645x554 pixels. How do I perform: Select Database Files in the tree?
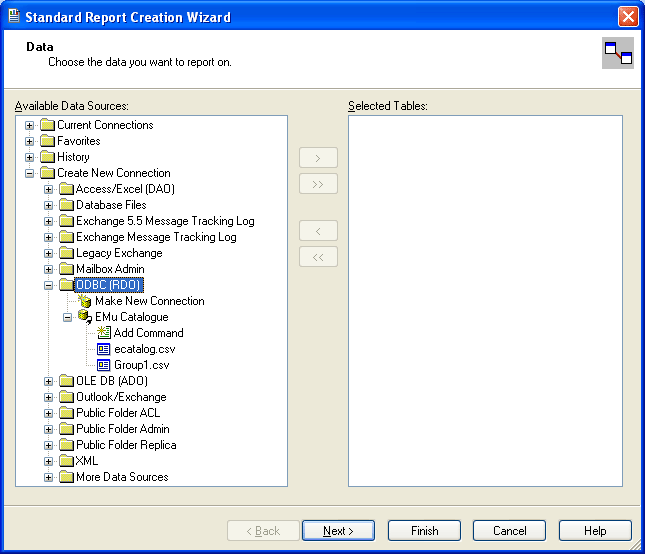tap(111, 205)
